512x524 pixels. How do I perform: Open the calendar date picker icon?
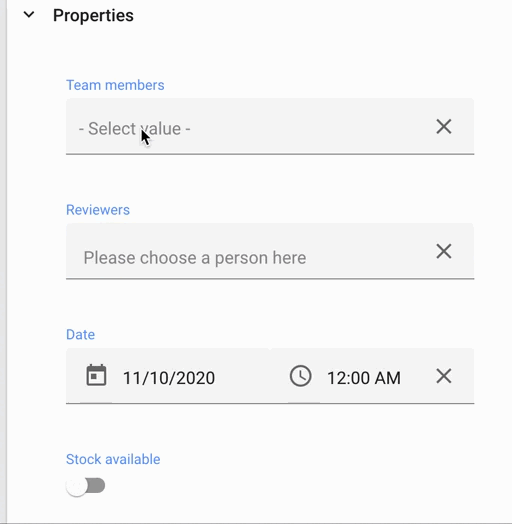click(96, 376)
